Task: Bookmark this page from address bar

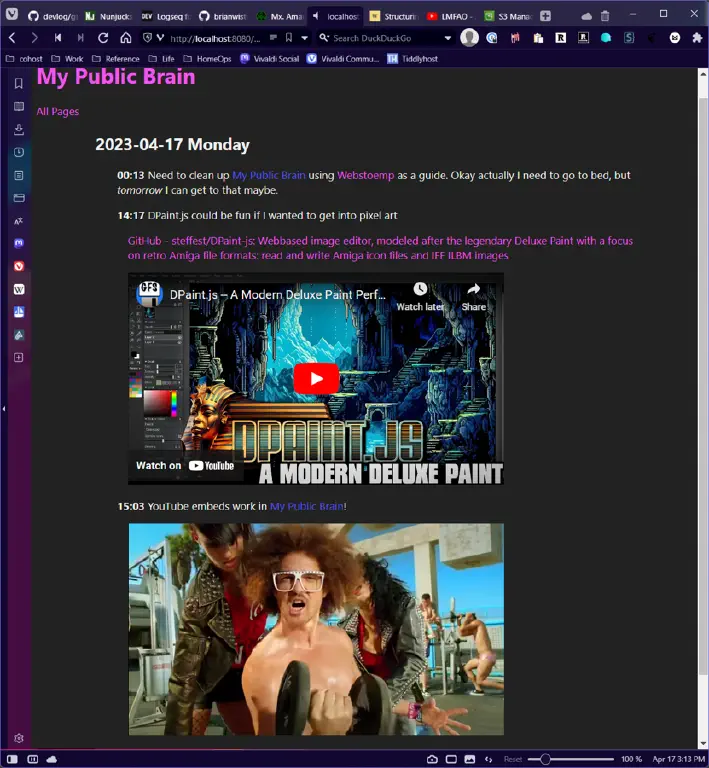Action: tap(289, 38)
